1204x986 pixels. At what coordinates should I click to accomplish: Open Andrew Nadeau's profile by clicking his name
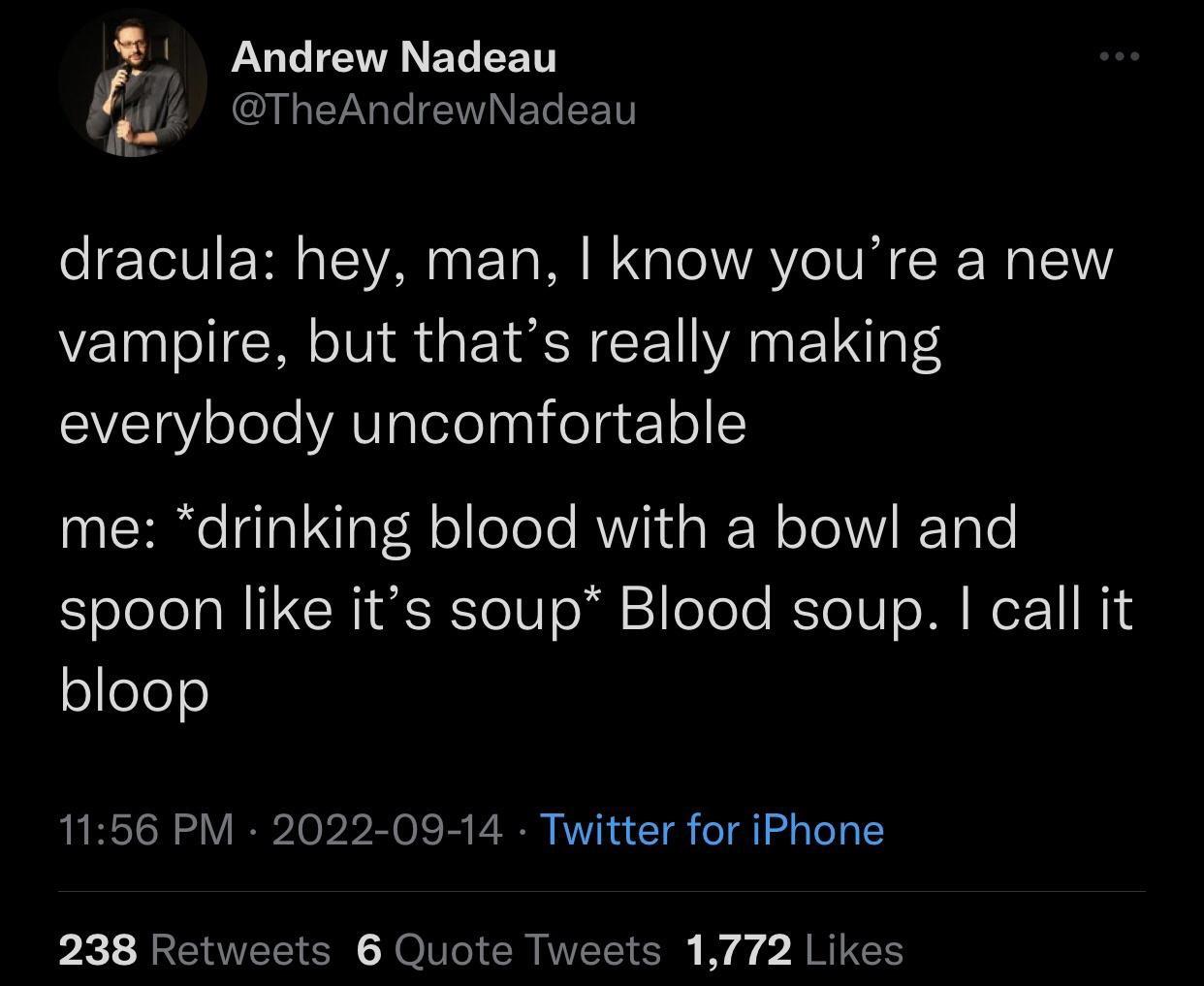tap(394, 55)
